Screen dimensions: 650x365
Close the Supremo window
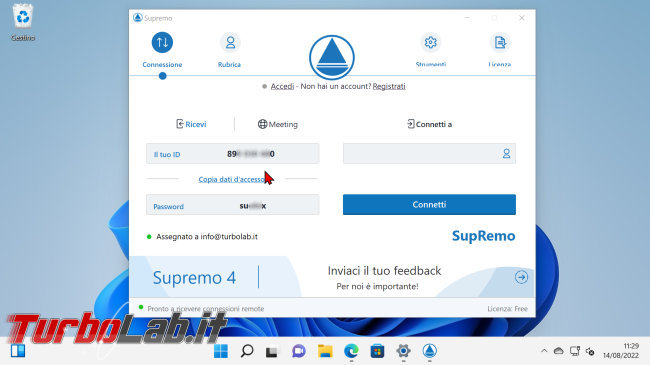[x=521, y=18]
